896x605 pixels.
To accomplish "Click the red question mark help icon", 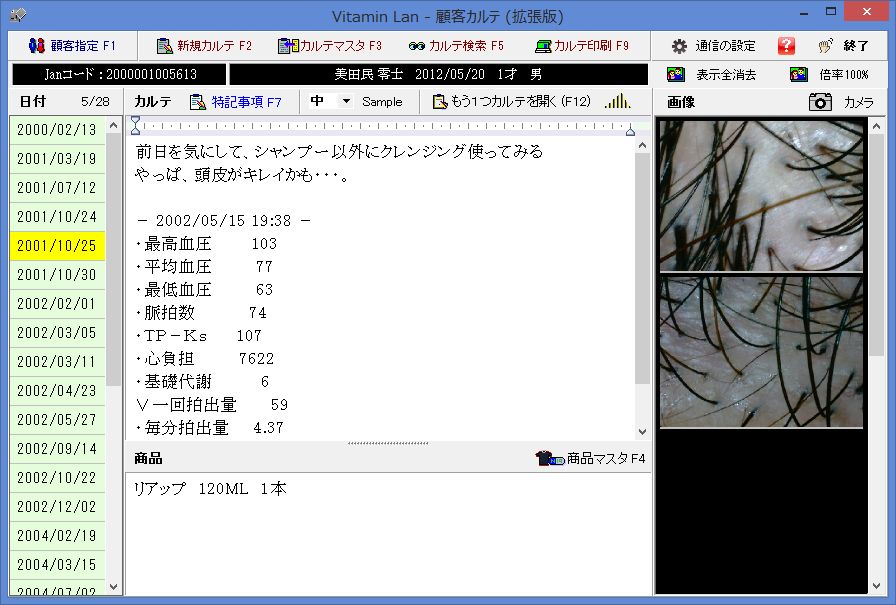I will (x=786, y=46).
